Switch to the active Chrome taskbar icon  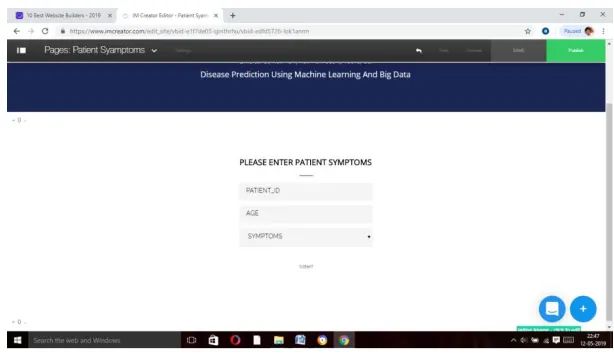[x=344, y=340]
